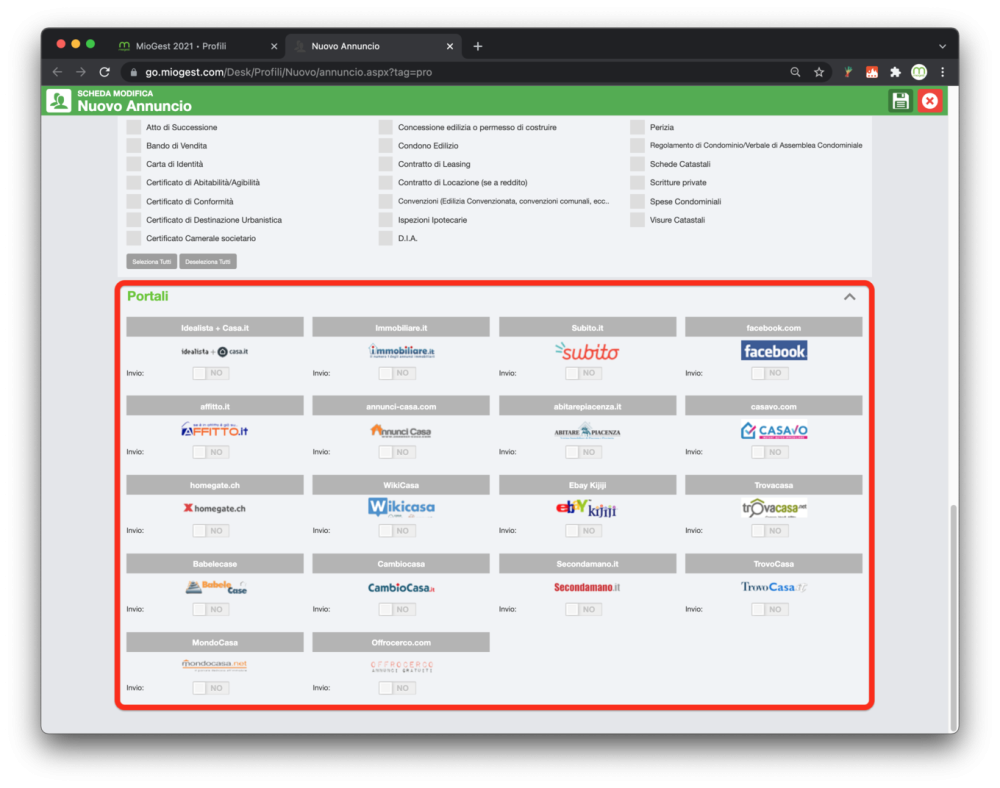
Task: Click the Trovacasa portal header
Action: (x=774, y=485)
